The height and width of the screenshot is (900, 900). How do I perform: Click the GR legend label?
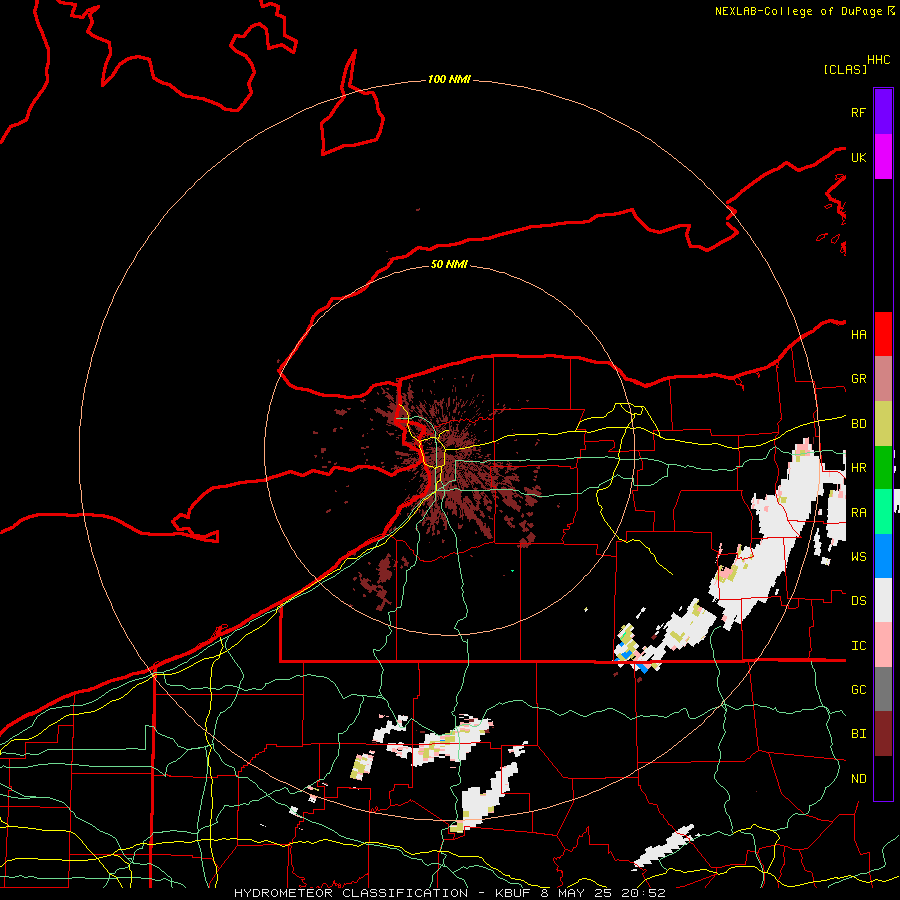[x=858, y=379]
